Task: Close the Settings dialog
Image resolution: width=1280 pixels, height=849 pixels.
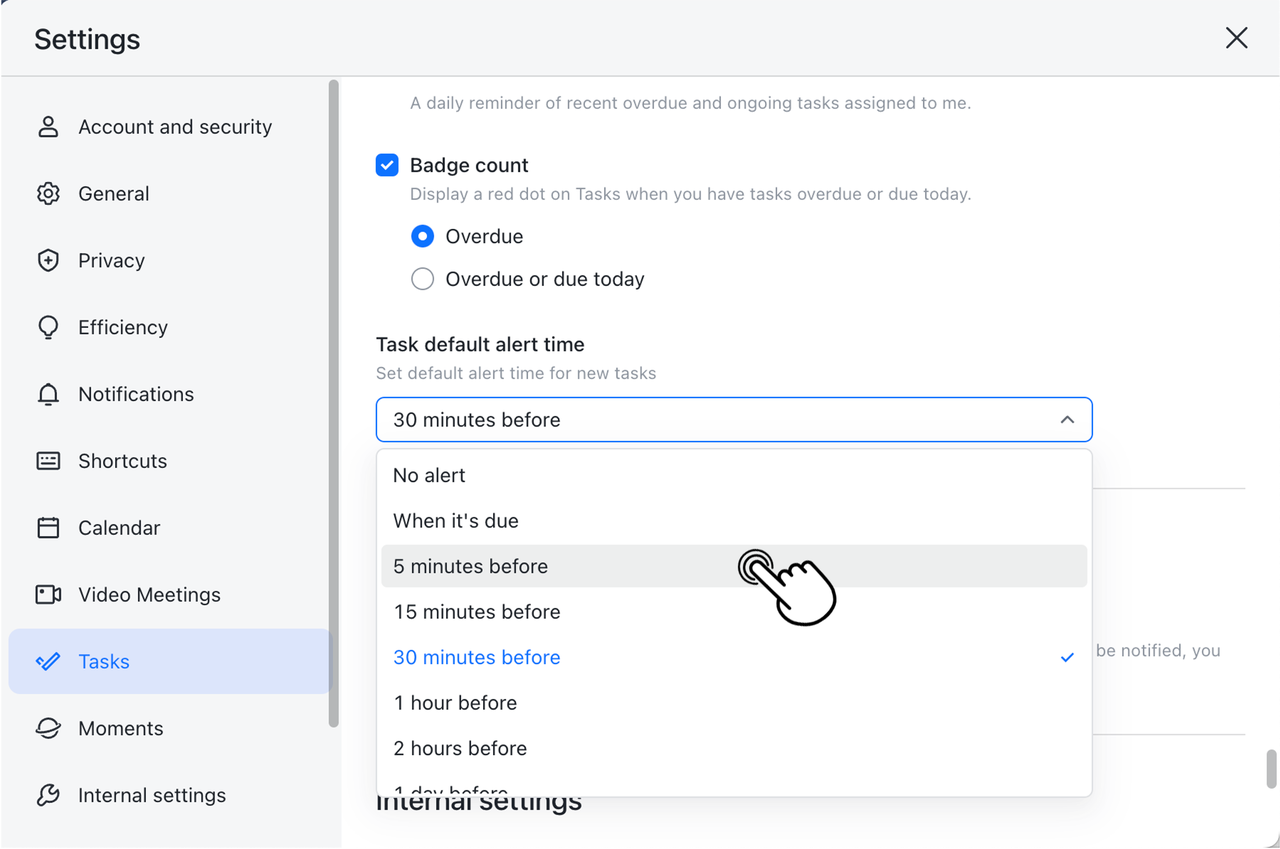Action: click(x=1237, y=38)
